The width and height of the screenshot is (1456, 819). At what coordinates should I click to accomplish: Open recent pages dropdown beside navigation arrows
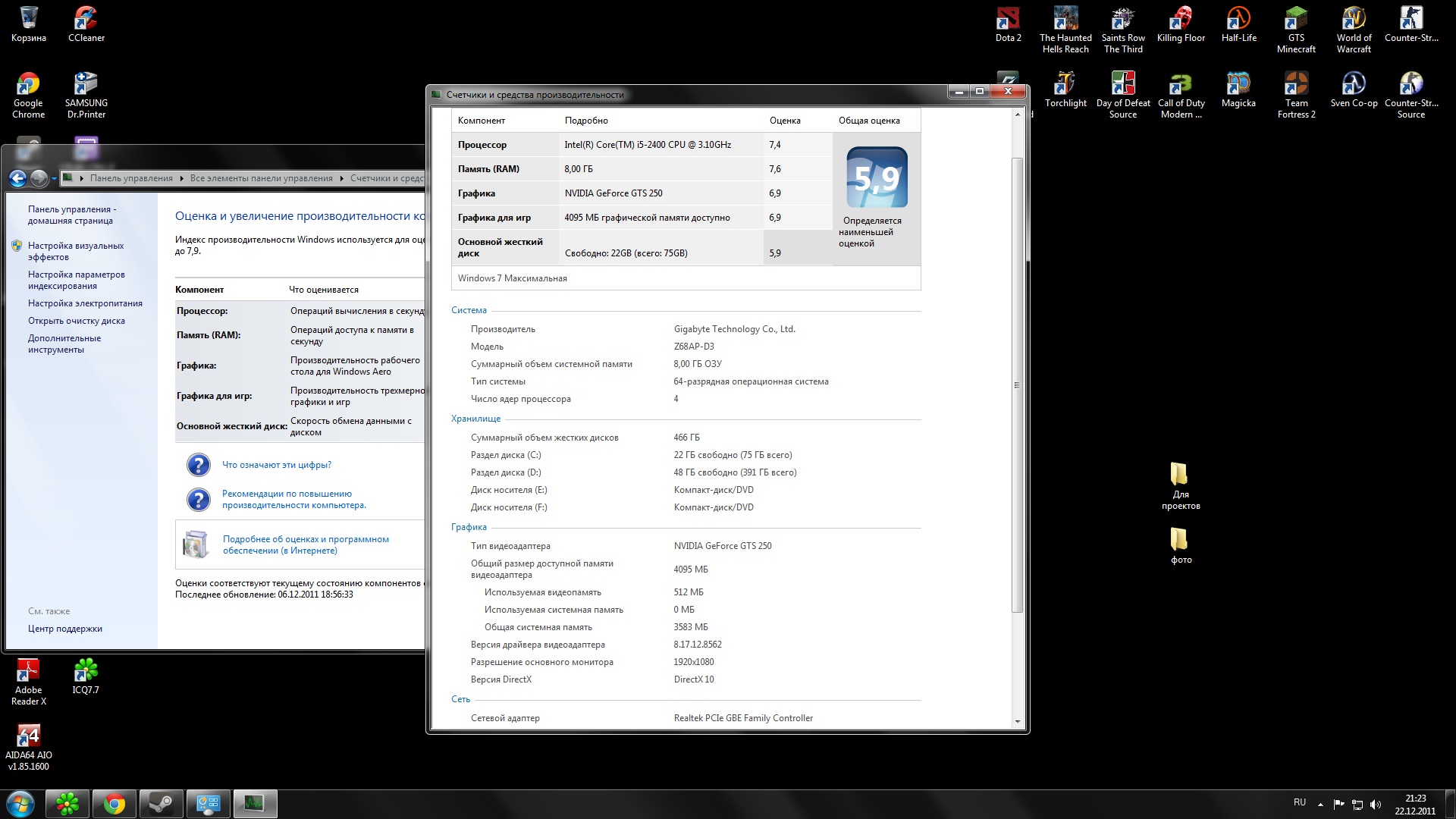[x=54, y=179]
